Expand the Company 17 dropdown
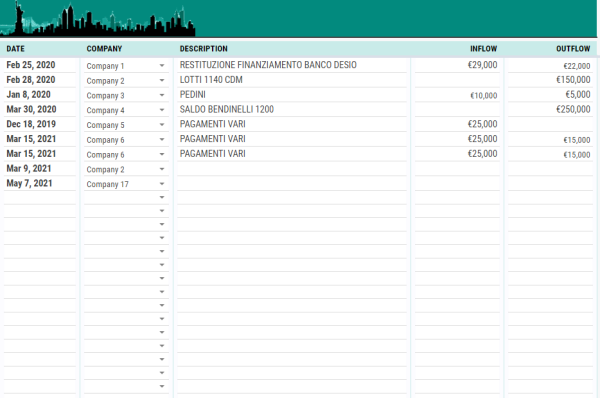This screenshot has width=600, height=398. 162,184
